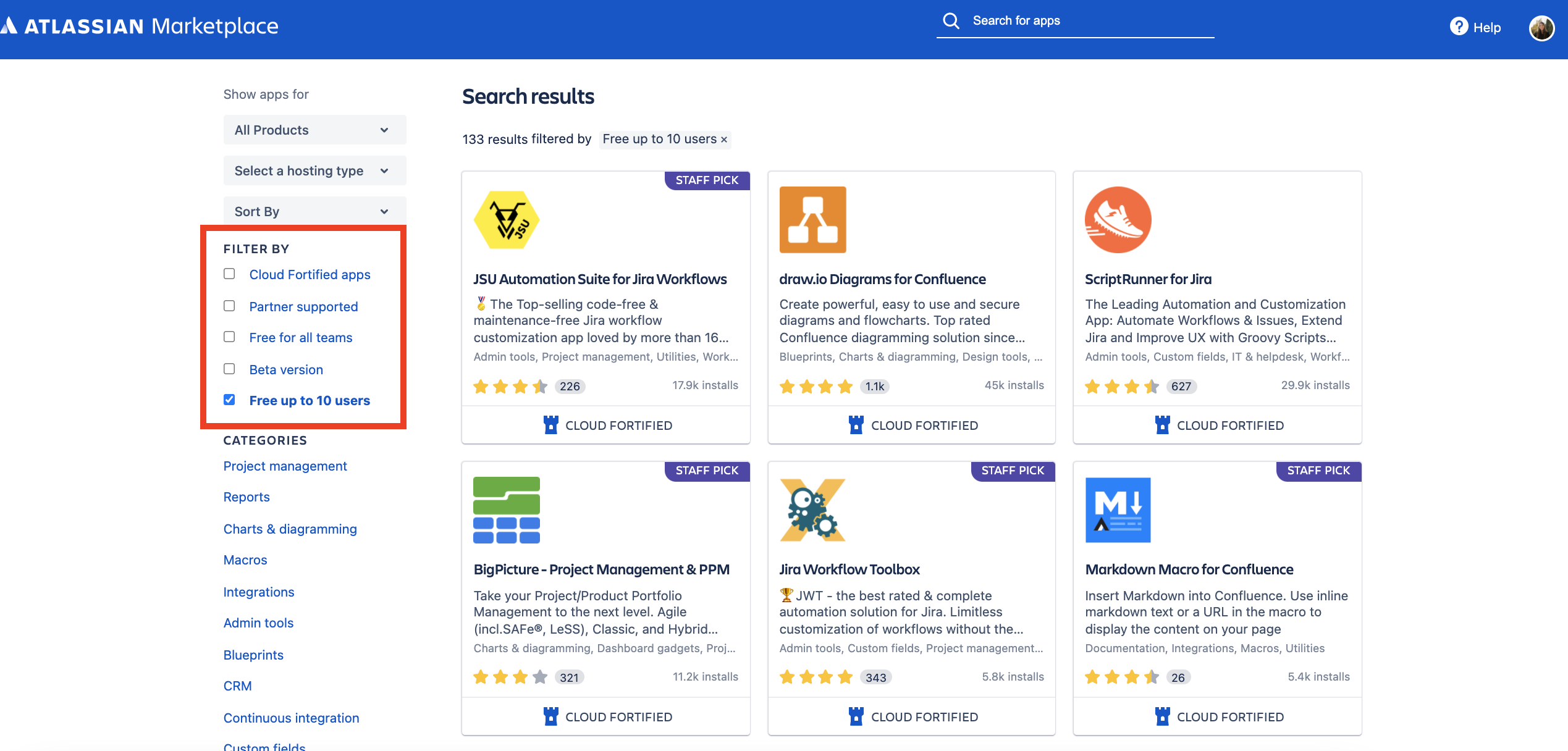The width and height of the screenshot is (1568, 751).
Task: Click Cloud Fortified badge icon on BigPicture card
Action: coord(551,716)
